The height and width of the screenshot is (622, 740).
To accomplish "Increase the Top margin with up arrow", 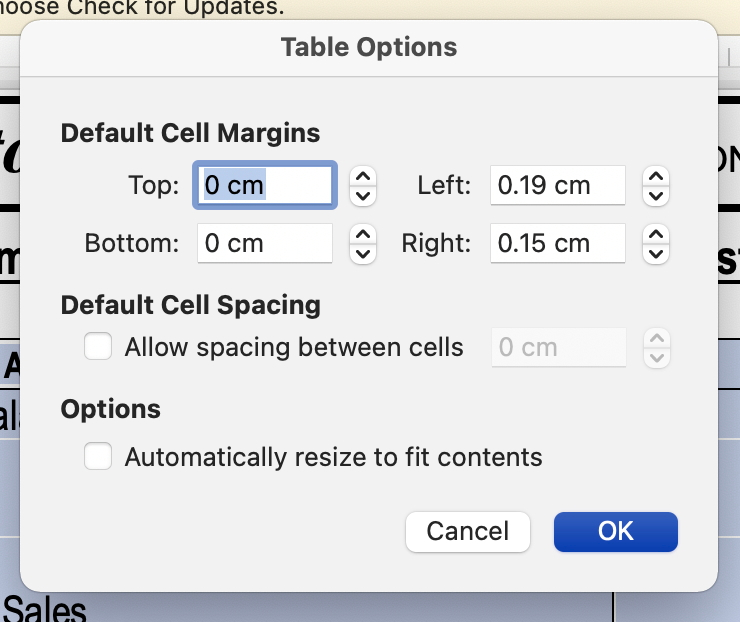I will click(363, 175).
